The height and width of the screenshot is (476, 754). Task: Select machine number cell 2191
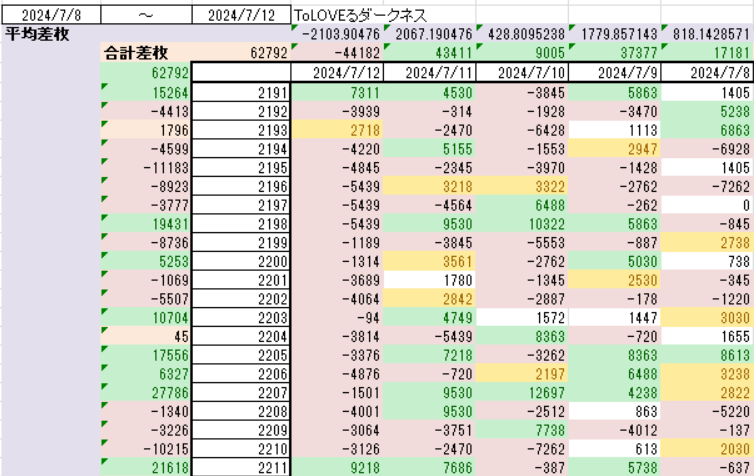(x=240, y=92)
